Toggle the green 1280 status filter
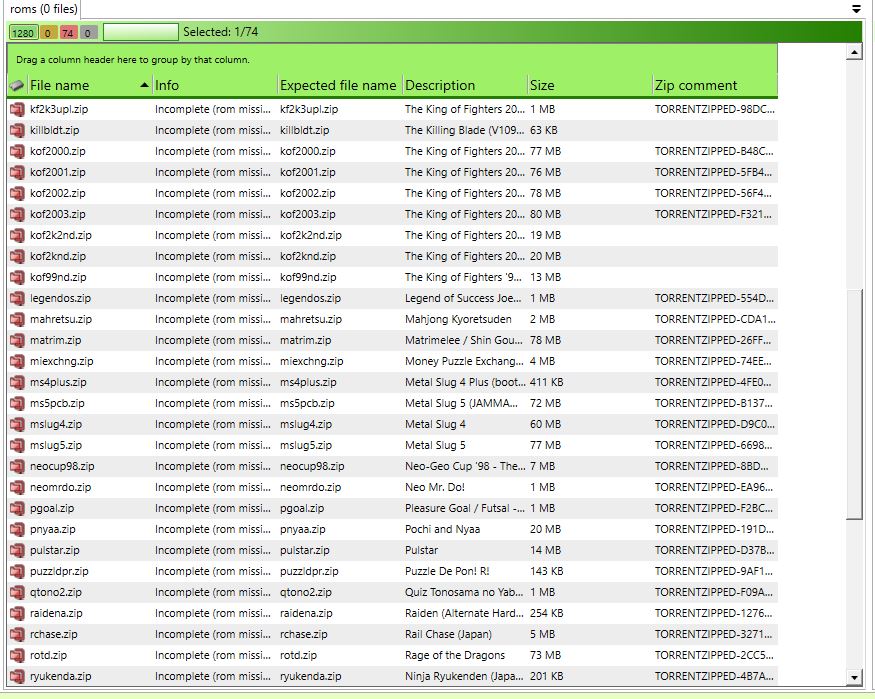The width and height of the screenshot is (875, 699). tap(23, 33)
